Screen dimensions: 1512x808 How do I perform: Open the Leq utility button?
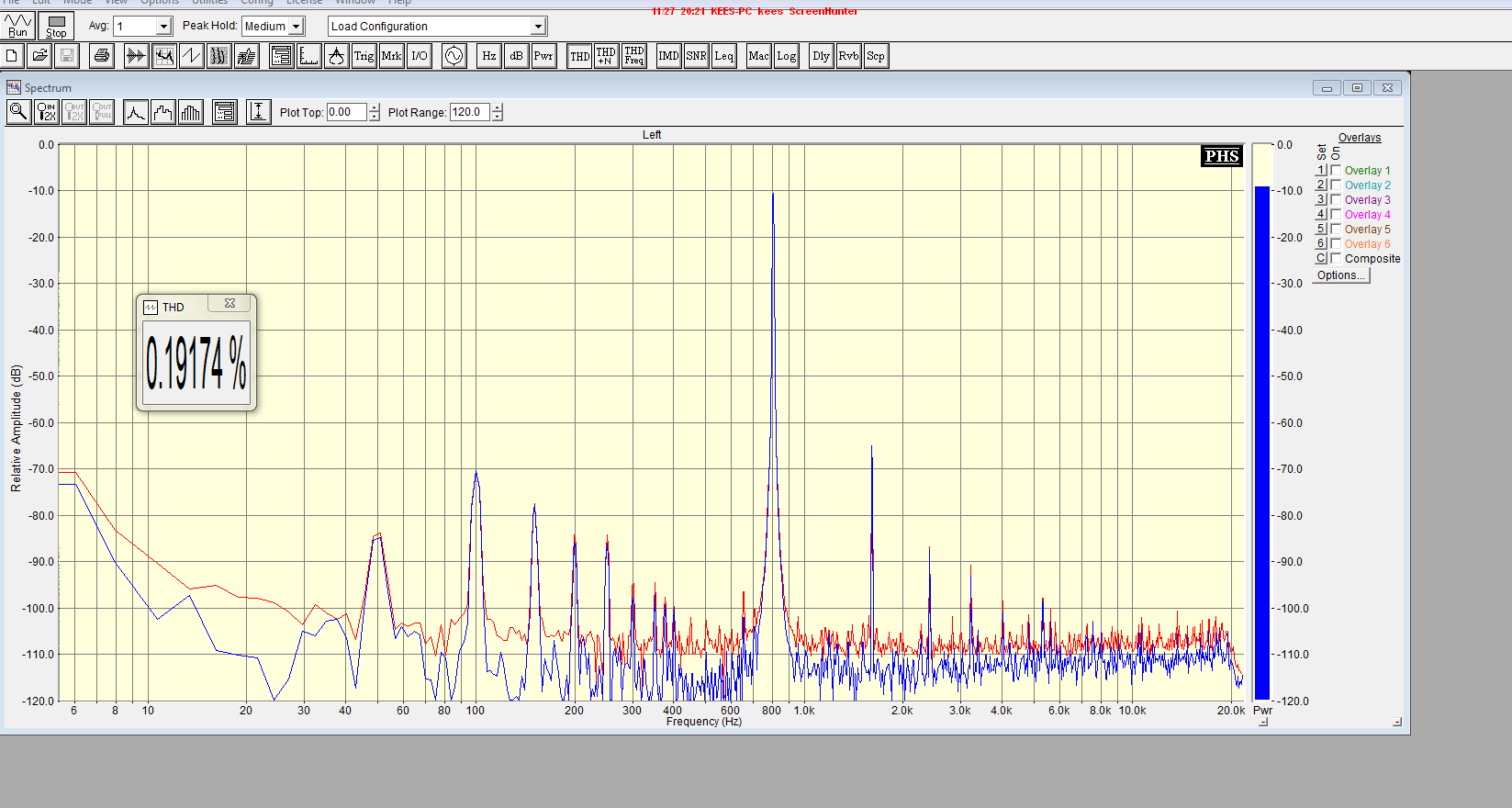[724, 56]
